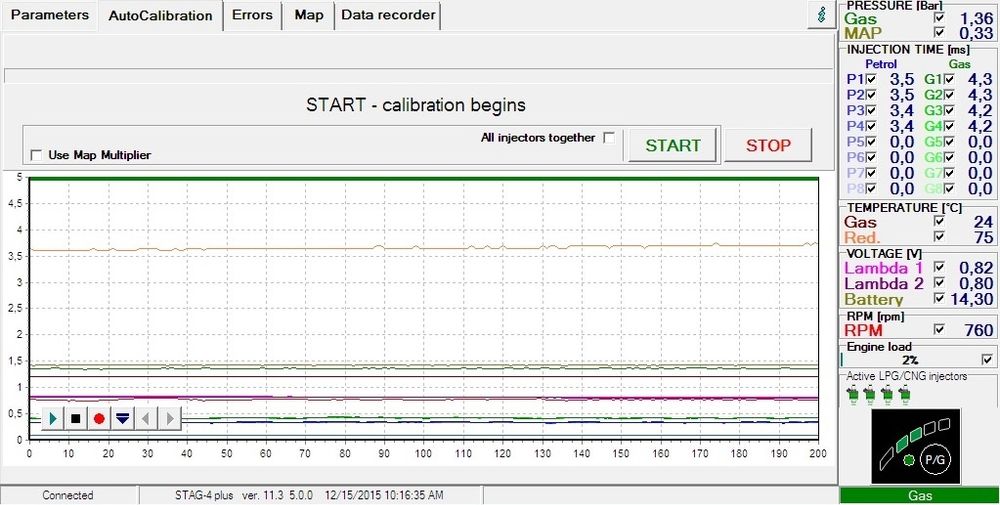The image size is (1000, 505).
Task: Toggle G4 gas injection checkbox
Action: pos(950,126)
